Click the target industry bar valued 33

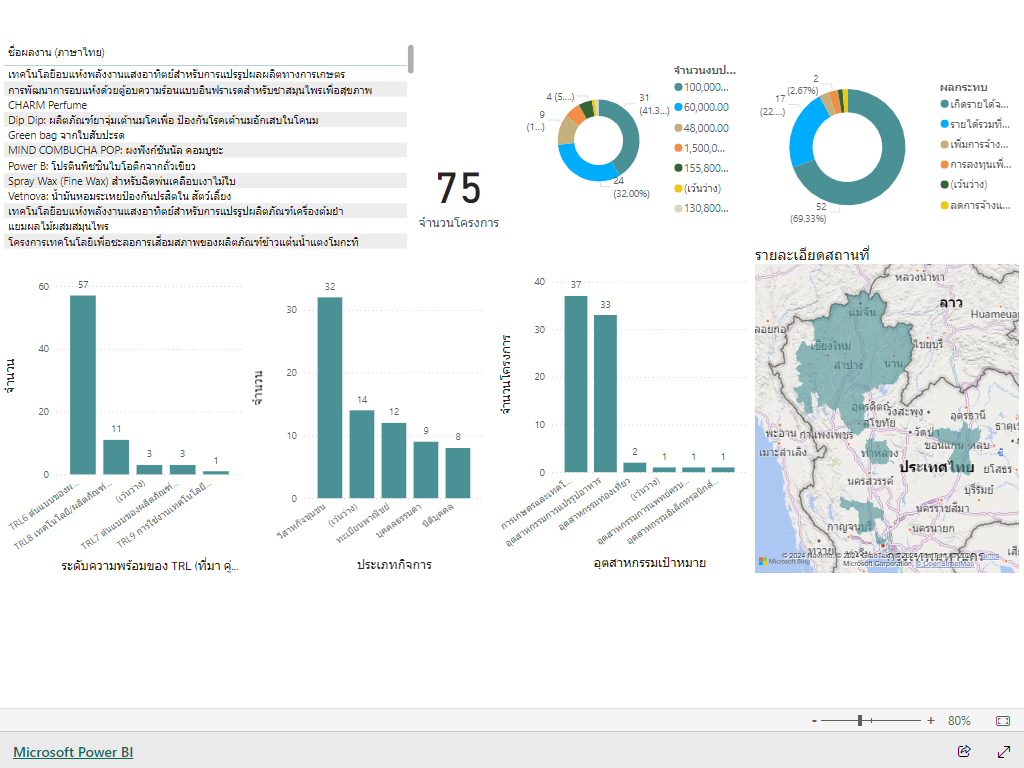[605, 393]
